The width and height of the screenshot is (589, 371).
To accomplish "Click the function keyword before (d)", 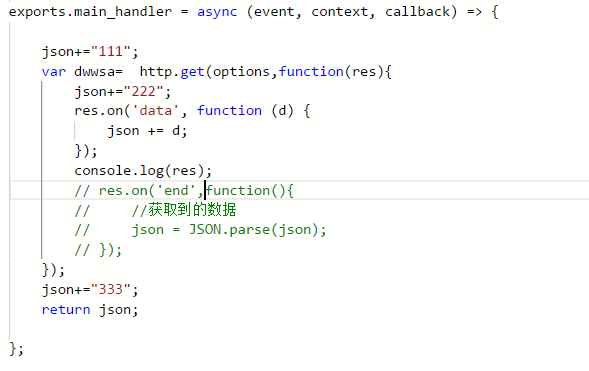I will (229, 111).
